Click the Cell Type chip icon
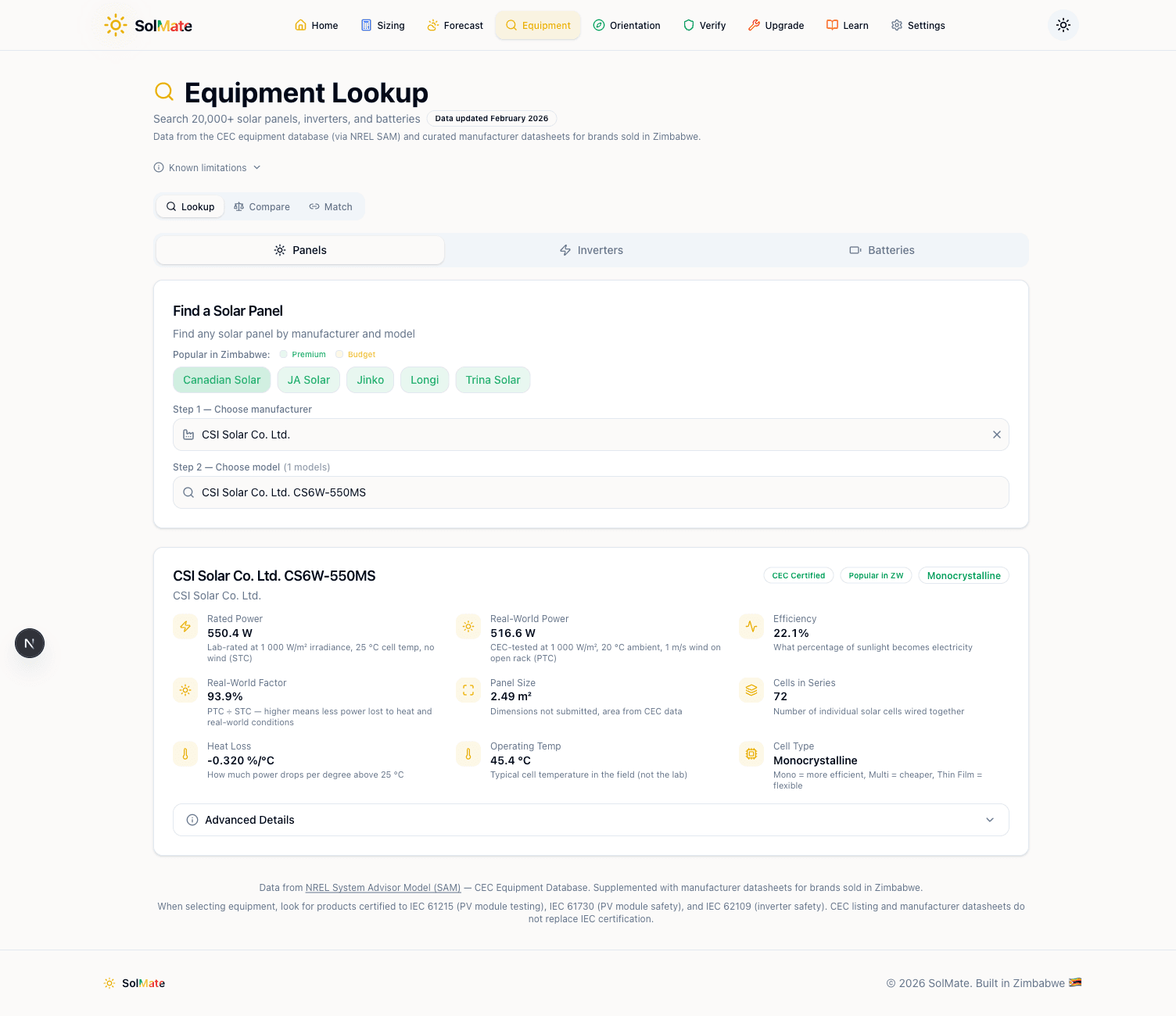 (x=751, y=754)
